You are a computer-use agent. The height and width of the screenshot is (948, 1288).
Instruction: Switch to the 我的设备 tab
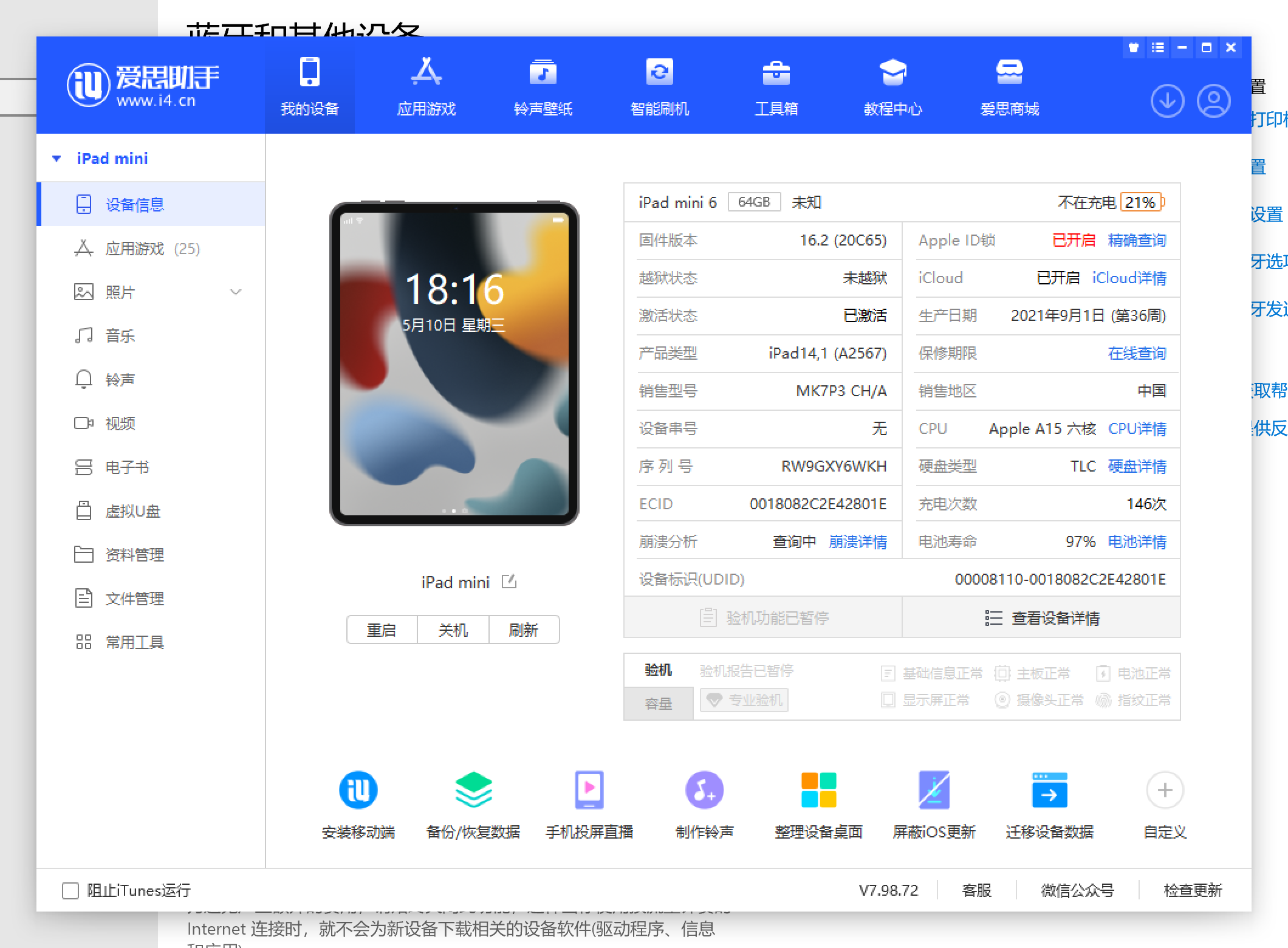click(x=310, y=87)
